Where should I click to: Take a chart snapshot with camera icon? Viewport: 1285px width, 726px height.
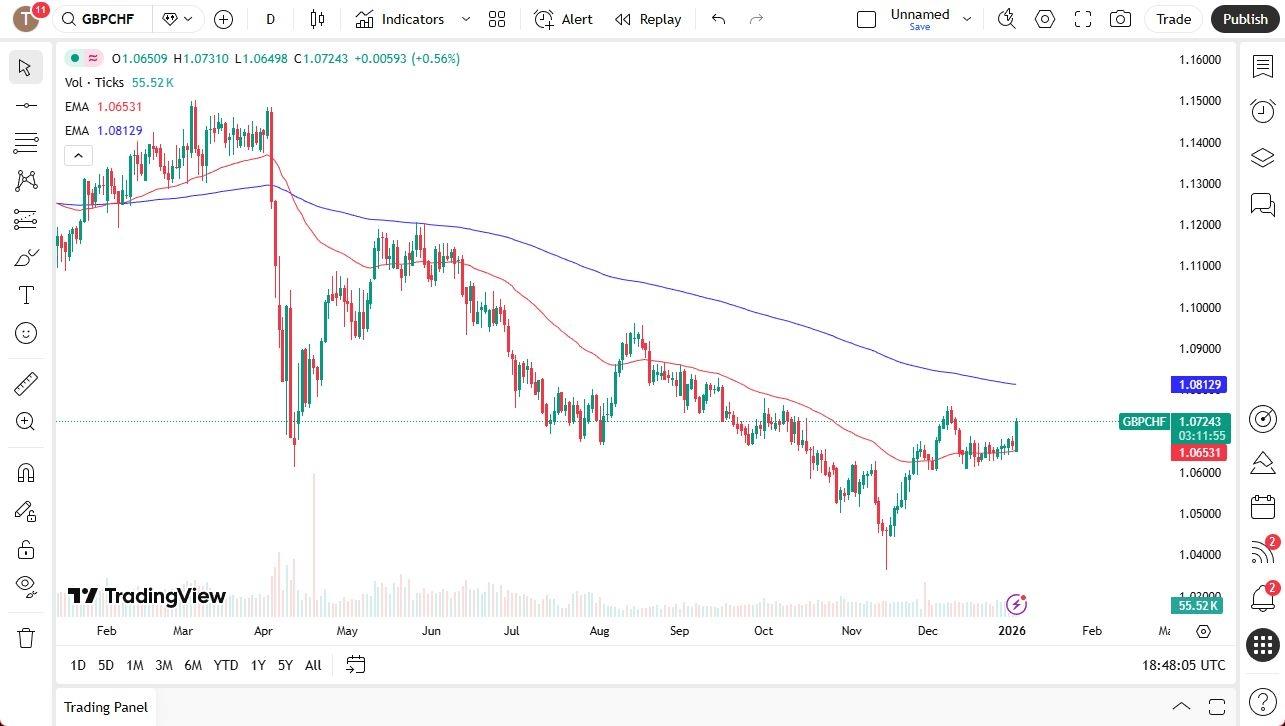pos(1121,19)
